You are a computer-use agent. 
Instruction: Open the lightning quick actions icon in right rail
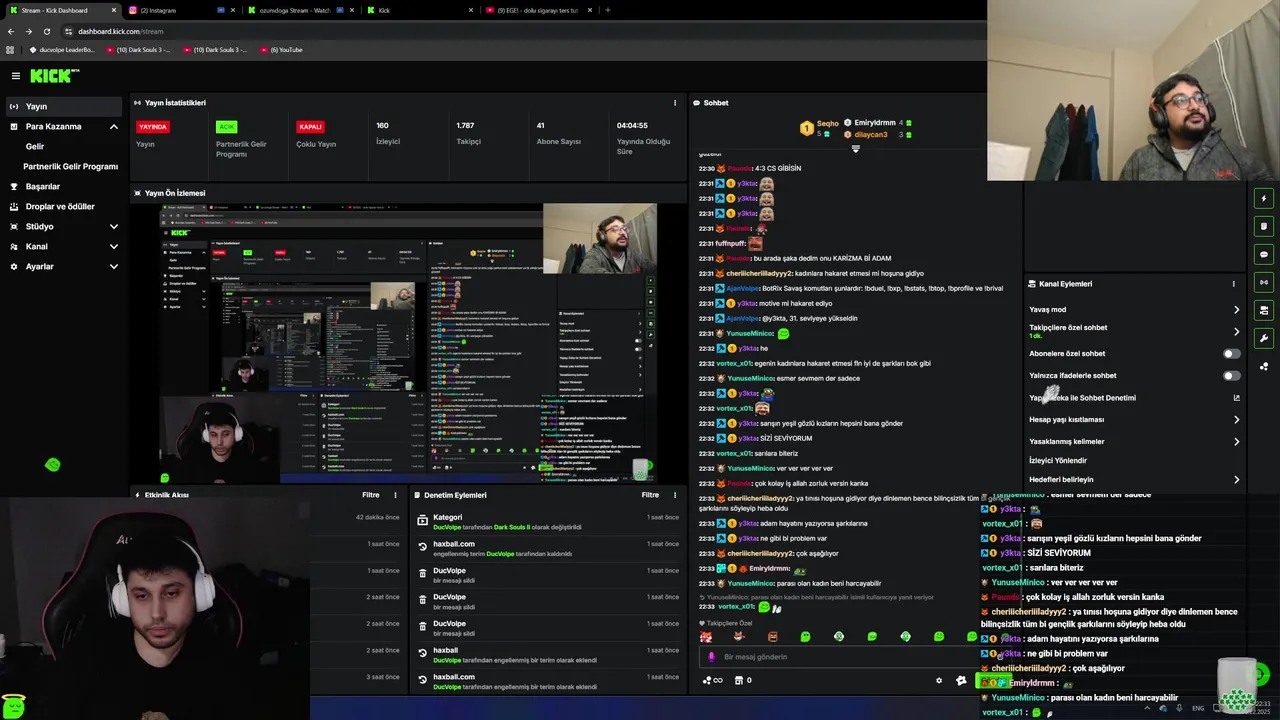point(1264,198)
